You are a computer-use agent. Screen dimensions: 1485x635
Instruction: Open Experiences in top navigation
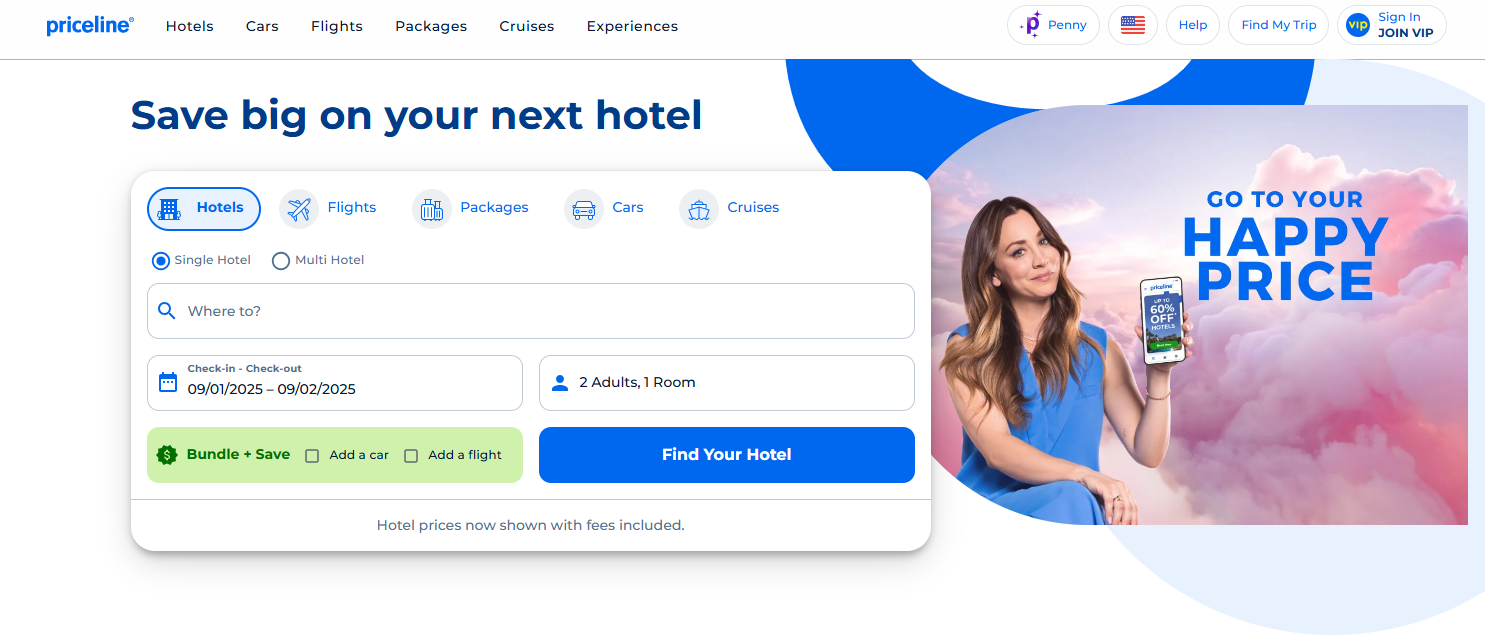point(632,26)
